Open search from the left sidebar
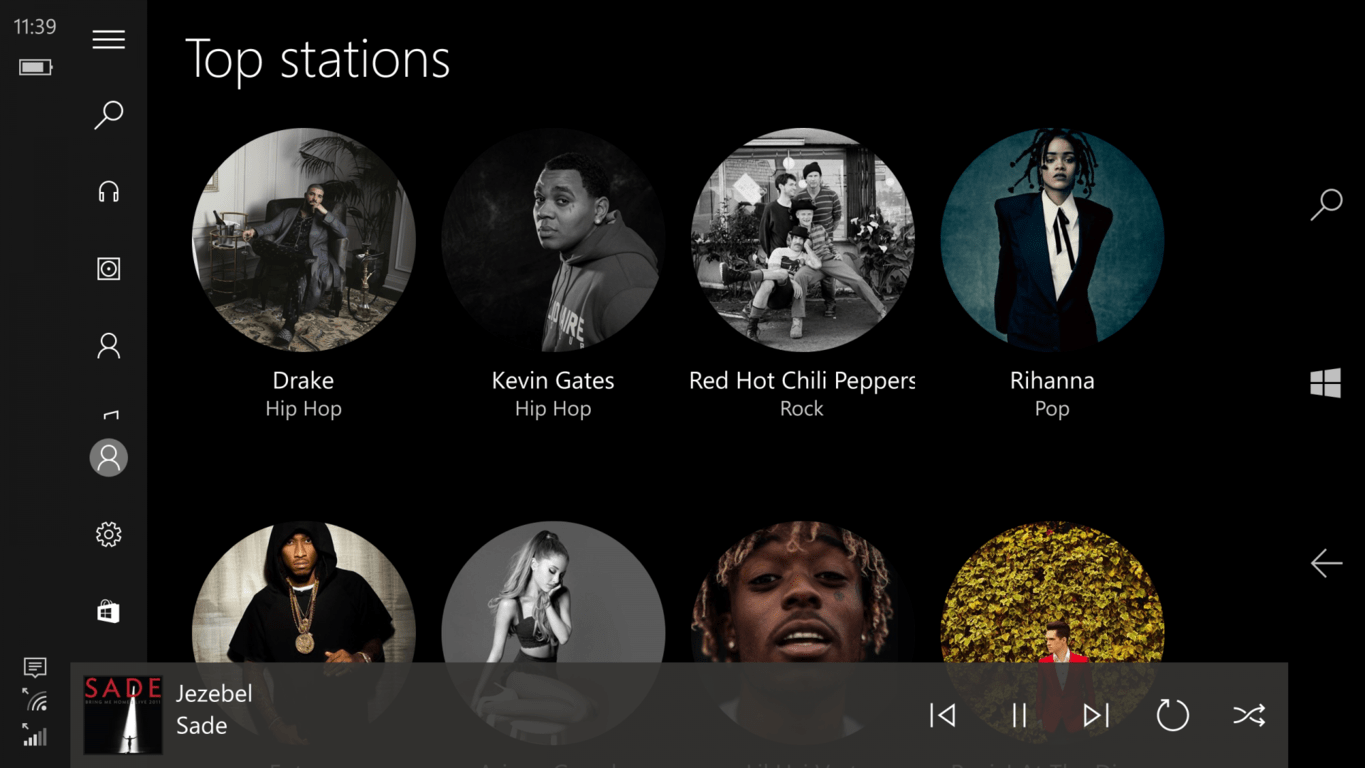Image resolution: width=1365 pixels, height=768 pixels. pyautogui.click(x=109, y=115)
